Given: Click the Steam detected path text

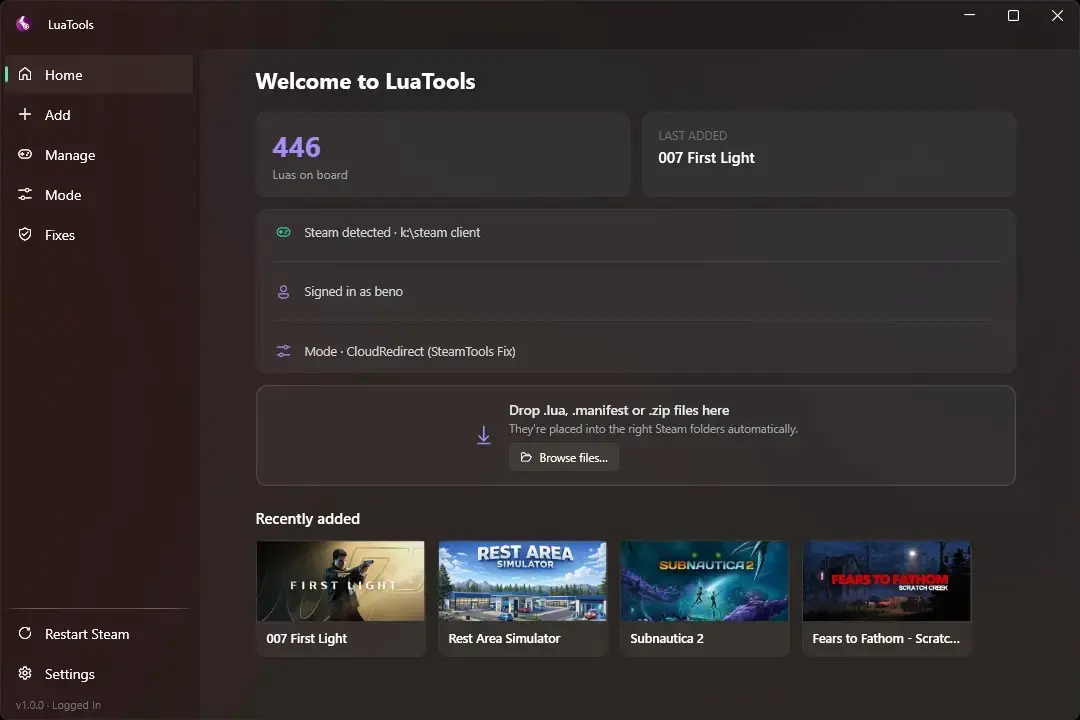Looking at the screenshot, I should click(x=392, y=233).
